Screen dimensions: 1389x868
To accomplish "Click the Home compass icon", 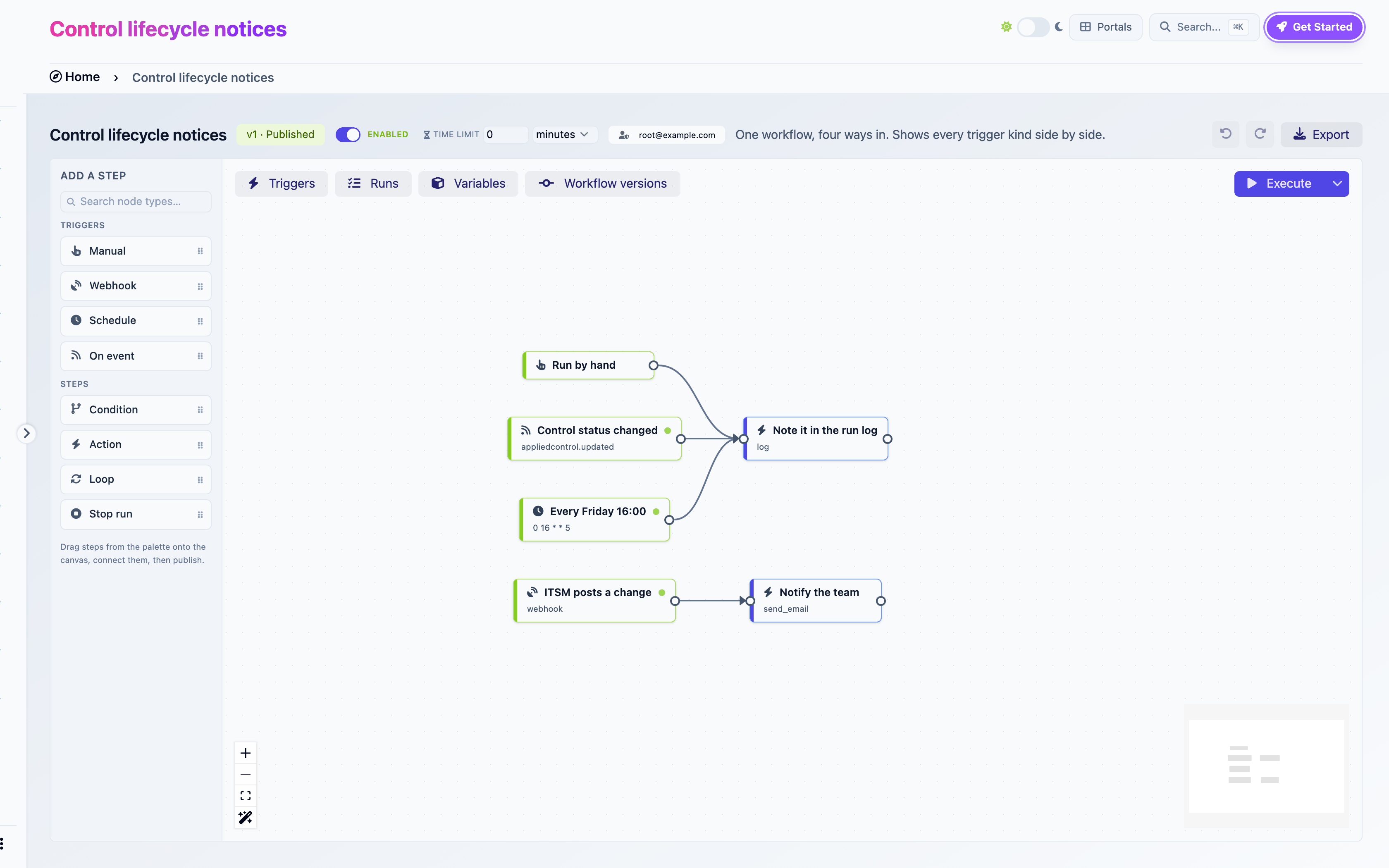I will (x=56, y=77).
